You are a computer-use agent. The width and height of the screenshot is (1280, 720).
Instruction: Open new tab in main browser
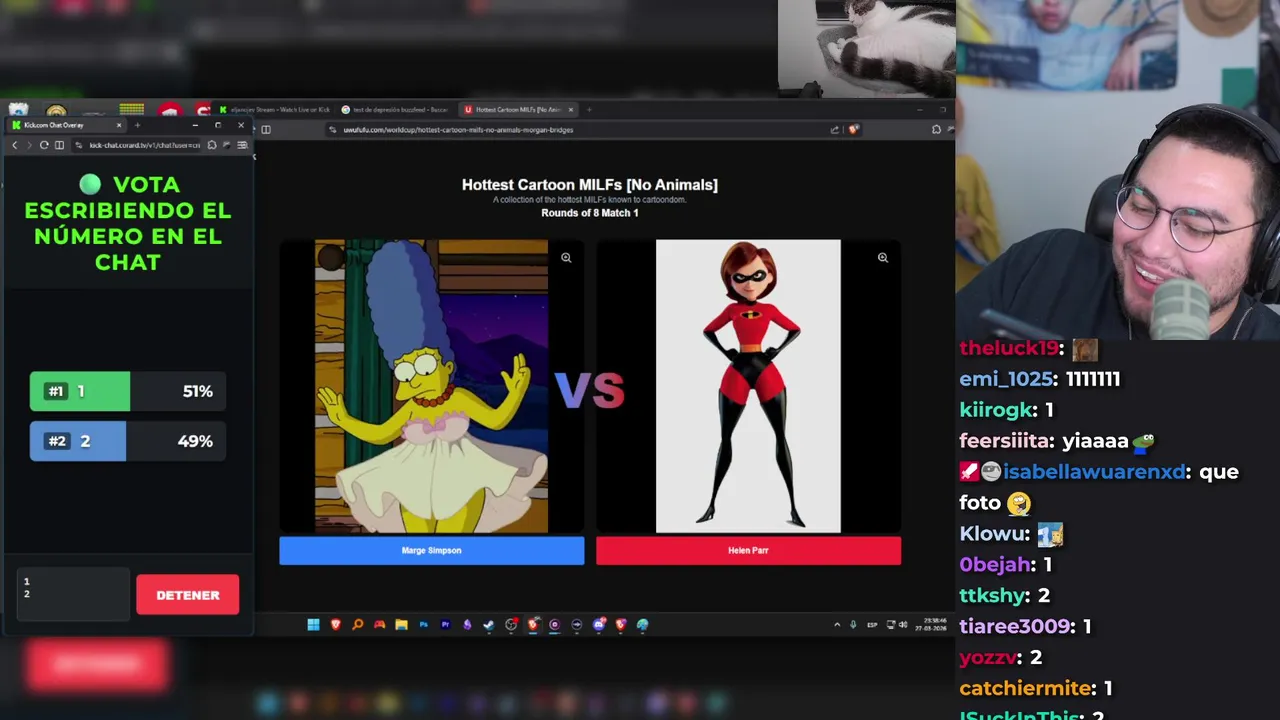tap(589, 109)
